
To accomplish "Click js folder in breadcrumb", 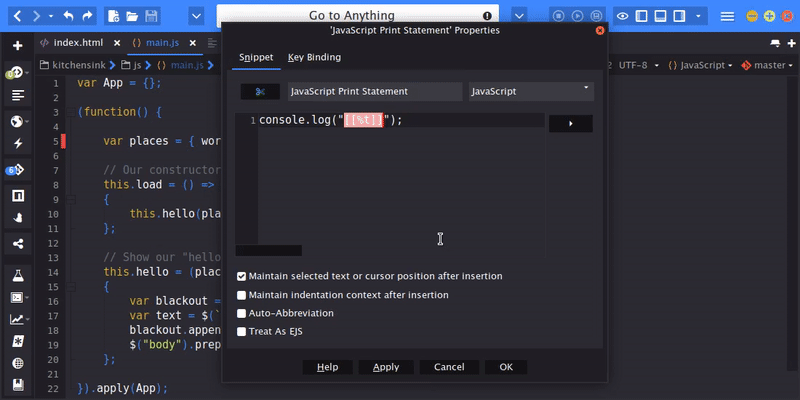I will pos(131,65).
